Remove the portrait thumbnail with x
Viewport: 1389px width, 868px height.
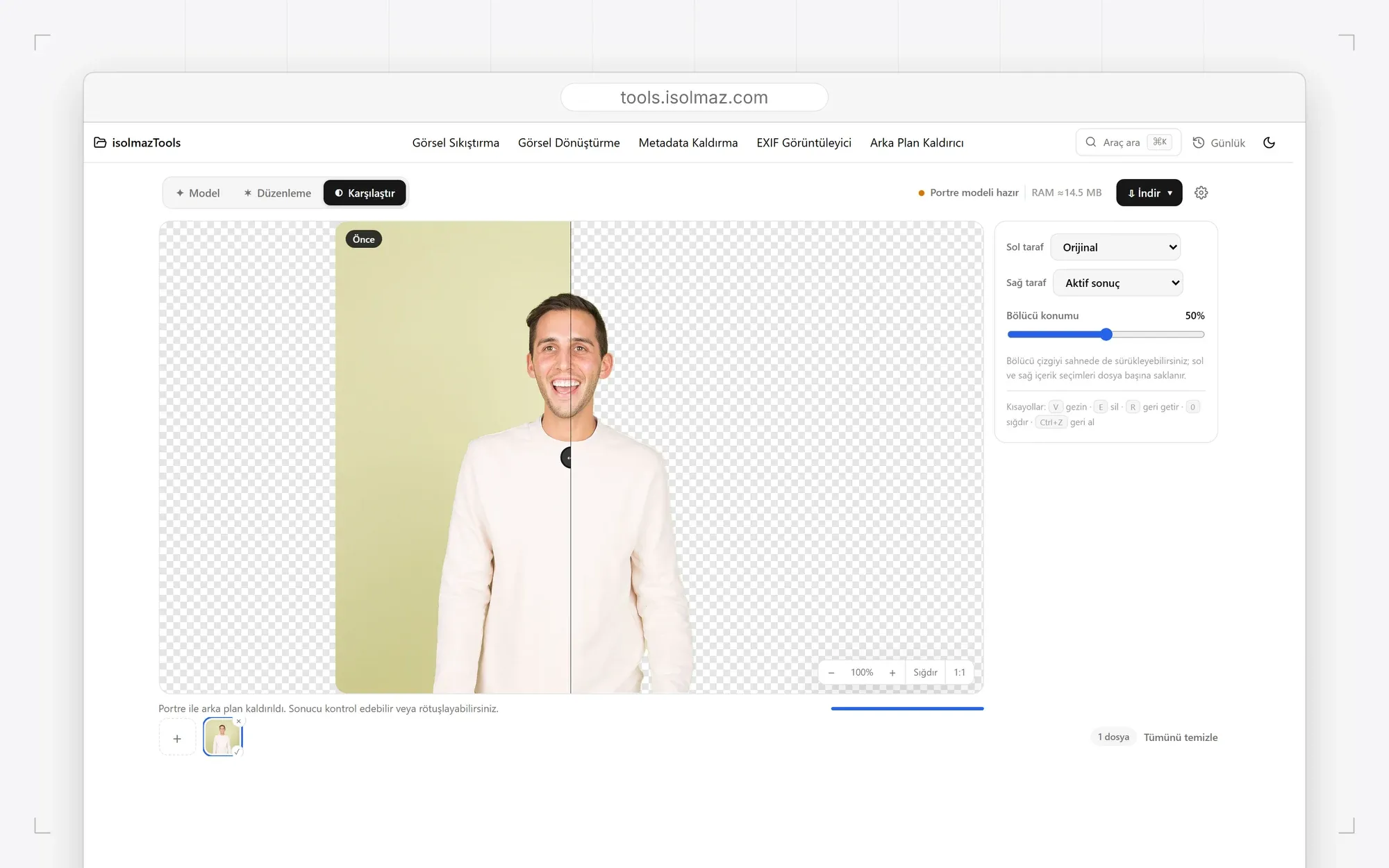point(238,721)
